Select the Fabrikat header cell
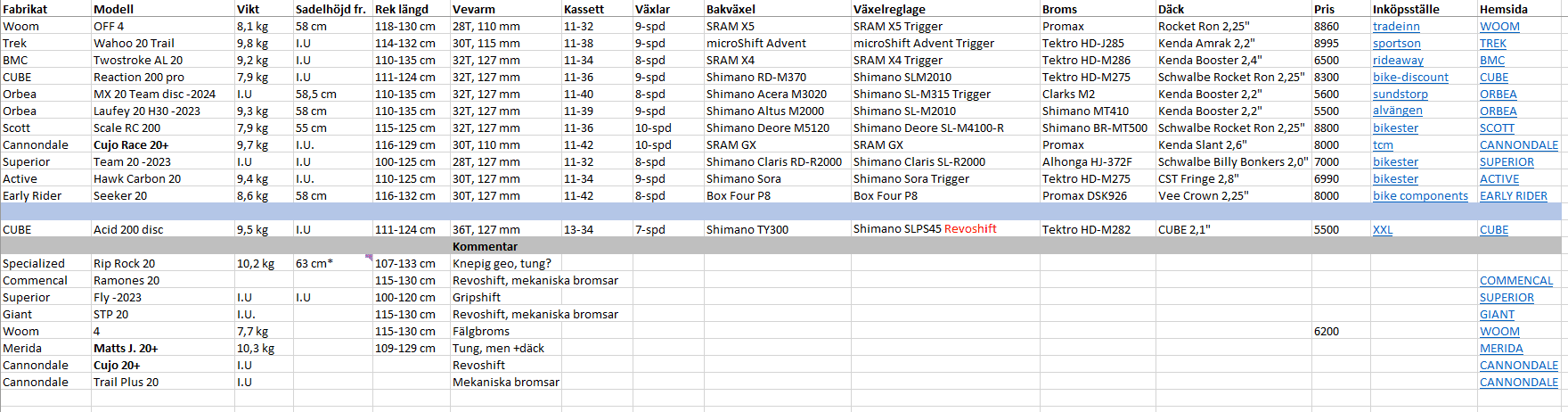 pyautogui.click(x=25, y=9)
